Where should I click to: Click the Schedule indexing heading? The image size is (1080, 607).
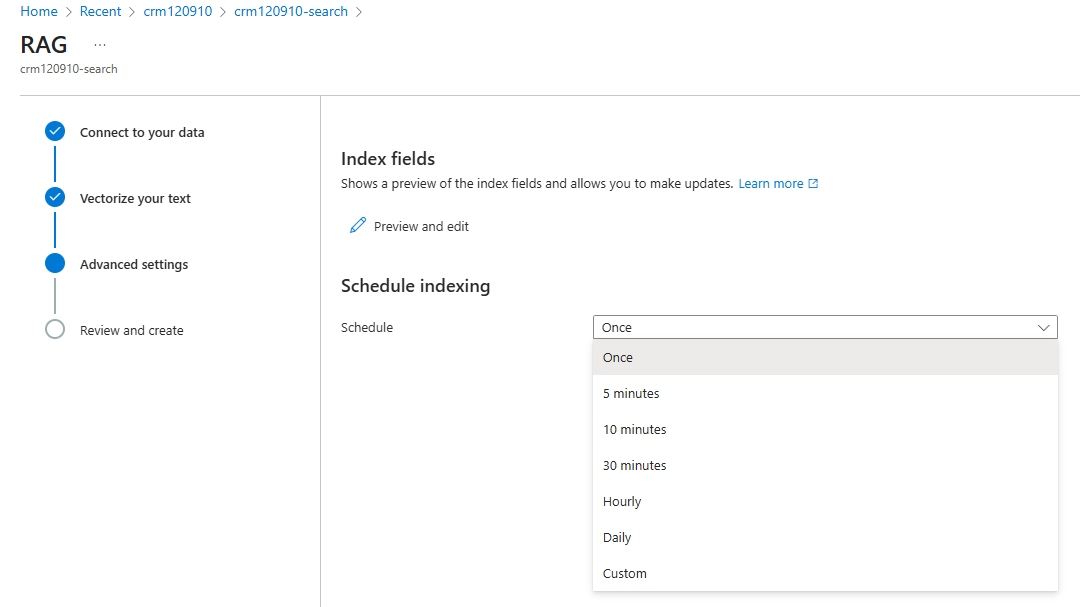coord(415,286)
